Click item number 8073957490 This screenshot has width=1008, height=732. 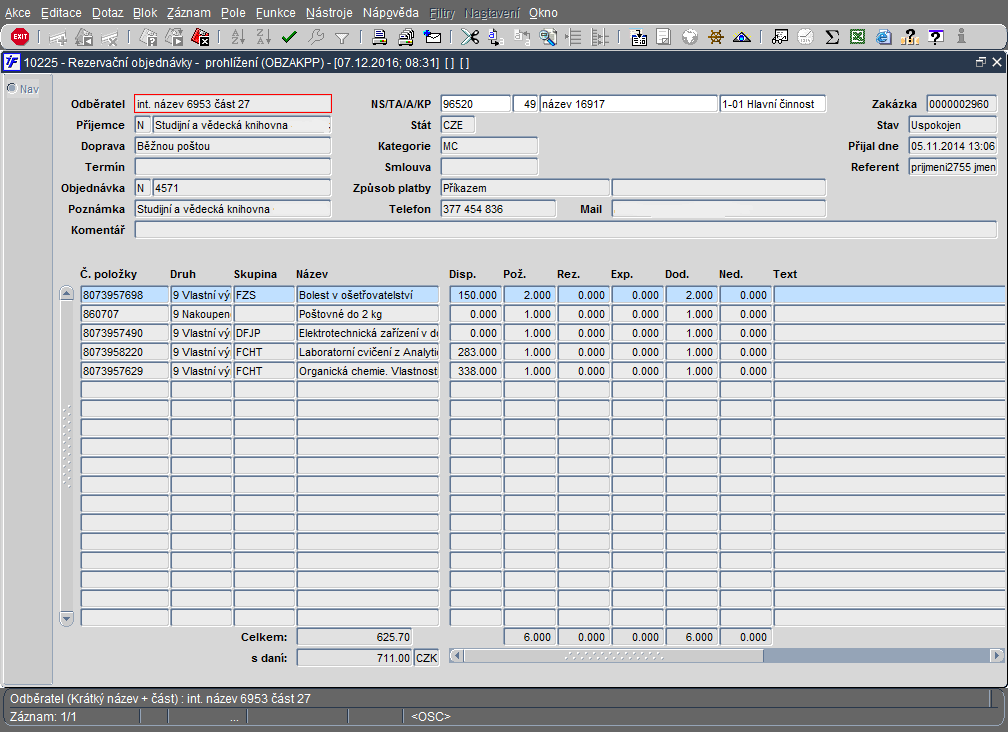125,333
